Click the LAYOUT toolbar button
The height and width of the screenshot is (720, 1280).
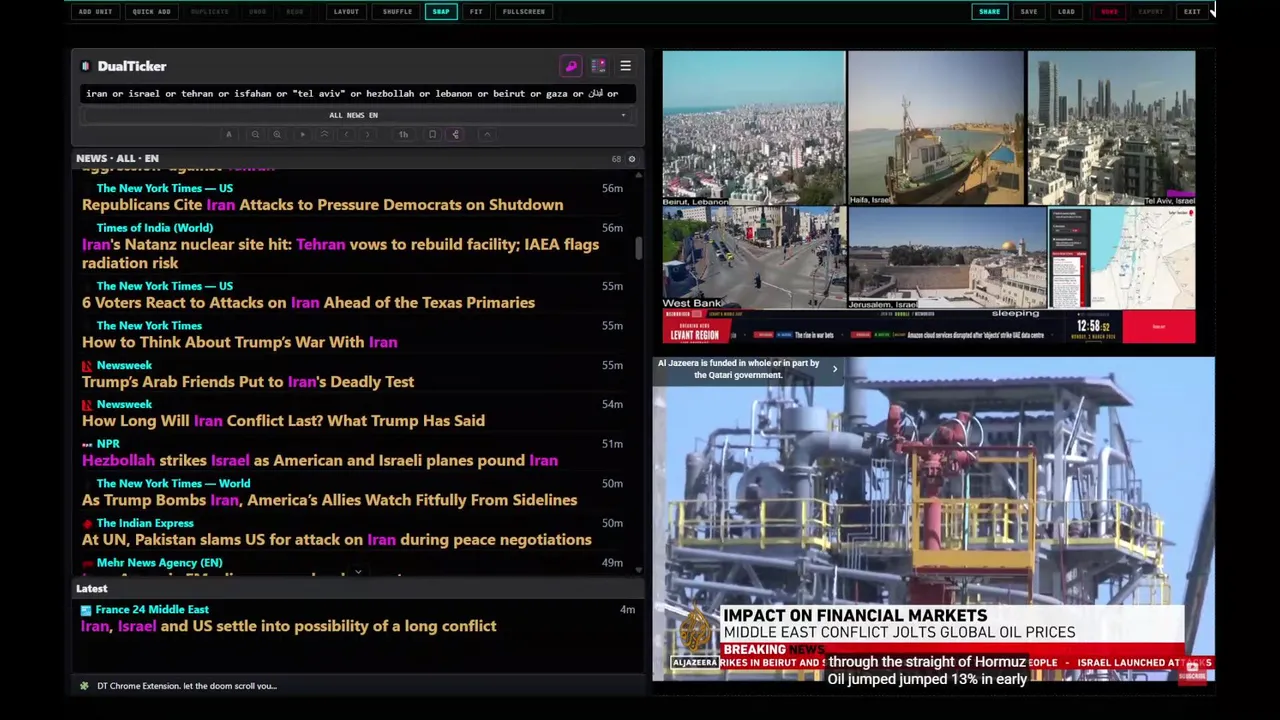[x=346, y=12]
